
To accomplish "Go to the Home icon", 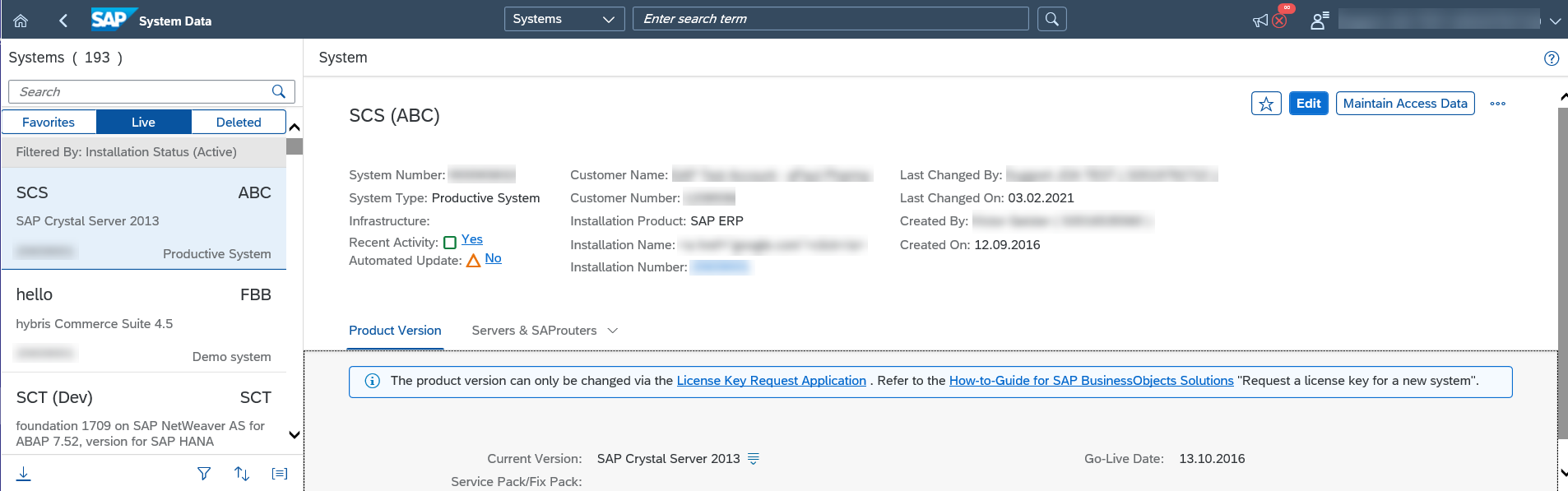I will [21, 21].
